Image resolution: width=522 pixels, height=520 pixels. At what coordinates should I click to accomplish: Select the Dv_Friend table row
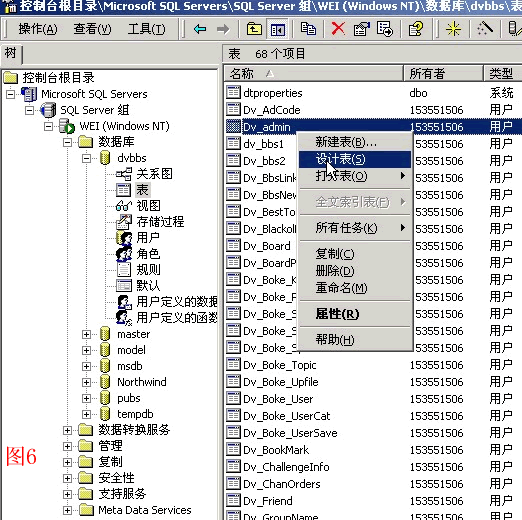click(x=373, y=501)
